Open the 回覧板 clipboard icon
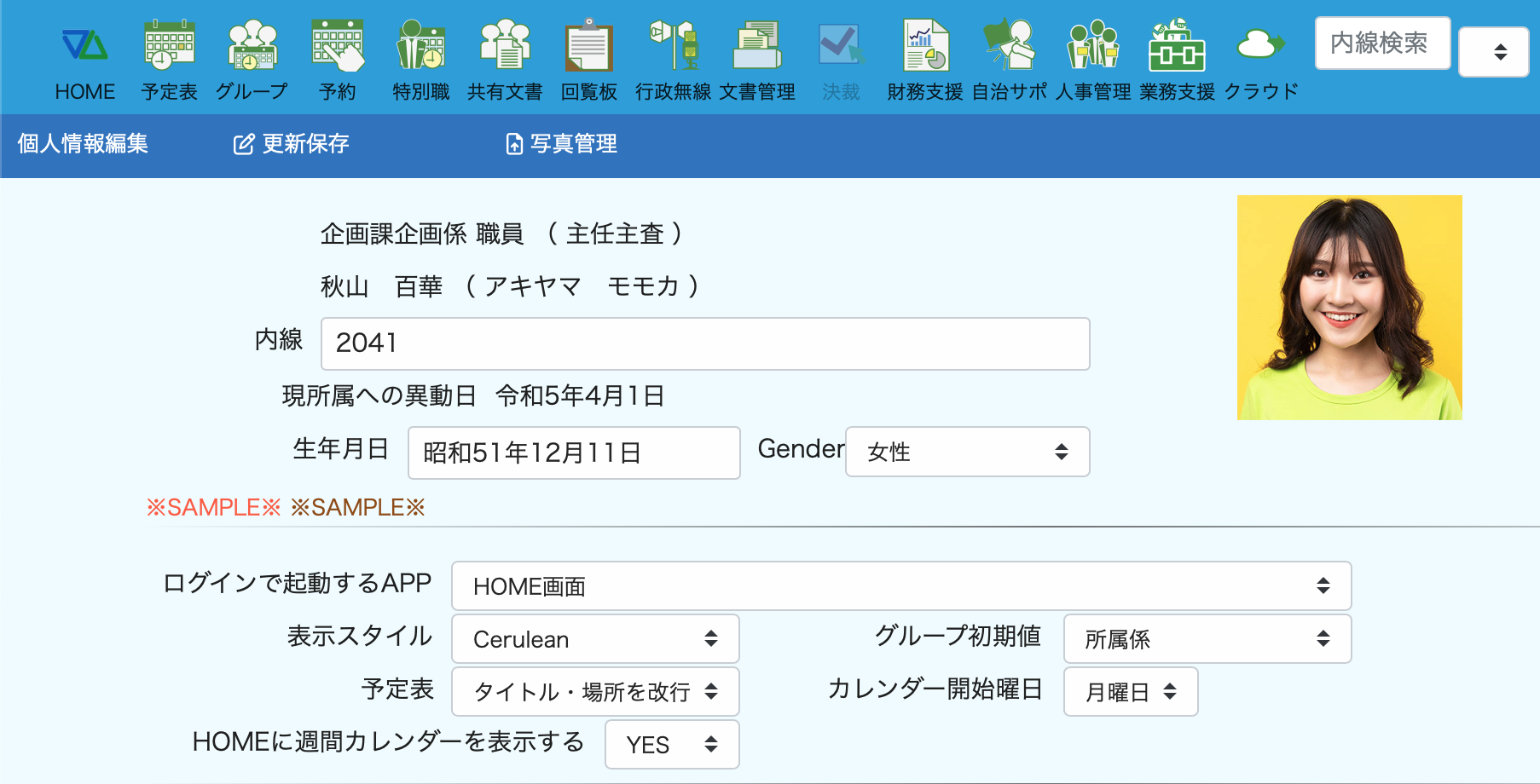This screenshot has width=1540, height=784. (x=588, y=45)
